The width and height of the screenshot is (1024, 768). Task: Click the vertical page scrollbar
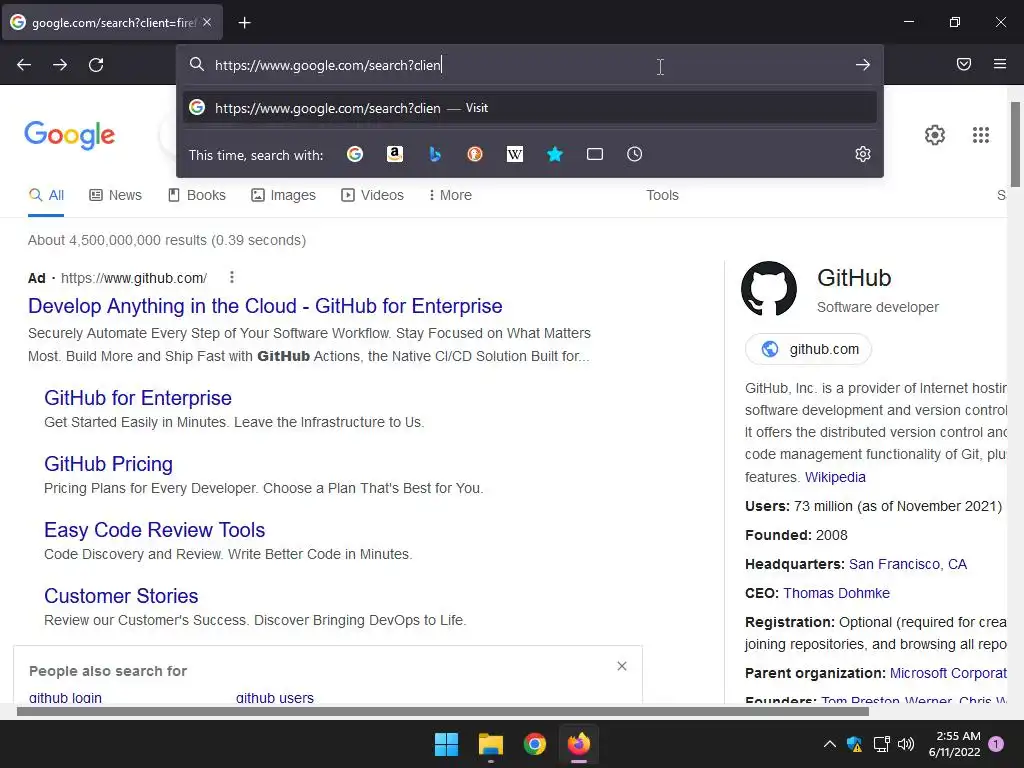[x=1015, y=144]
